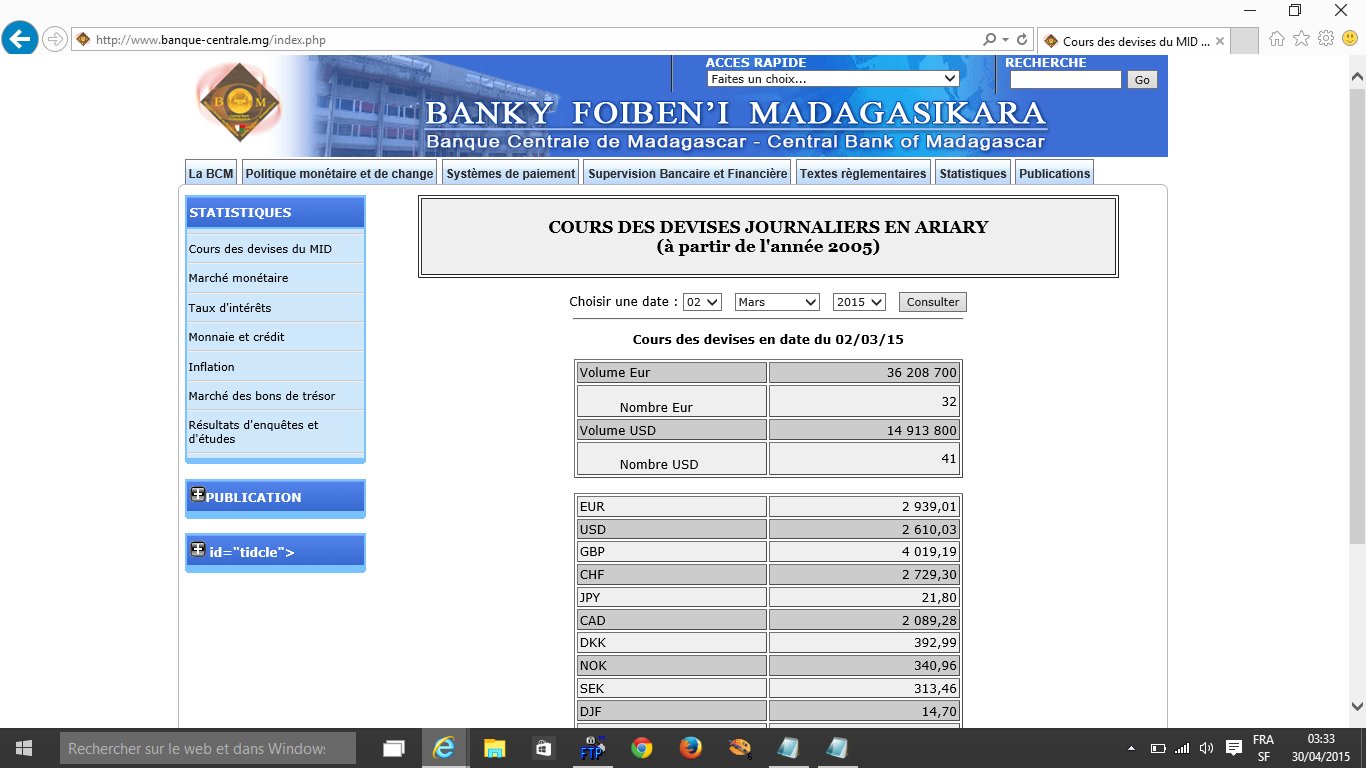Go to the browser home page icon

(1277, 39)
